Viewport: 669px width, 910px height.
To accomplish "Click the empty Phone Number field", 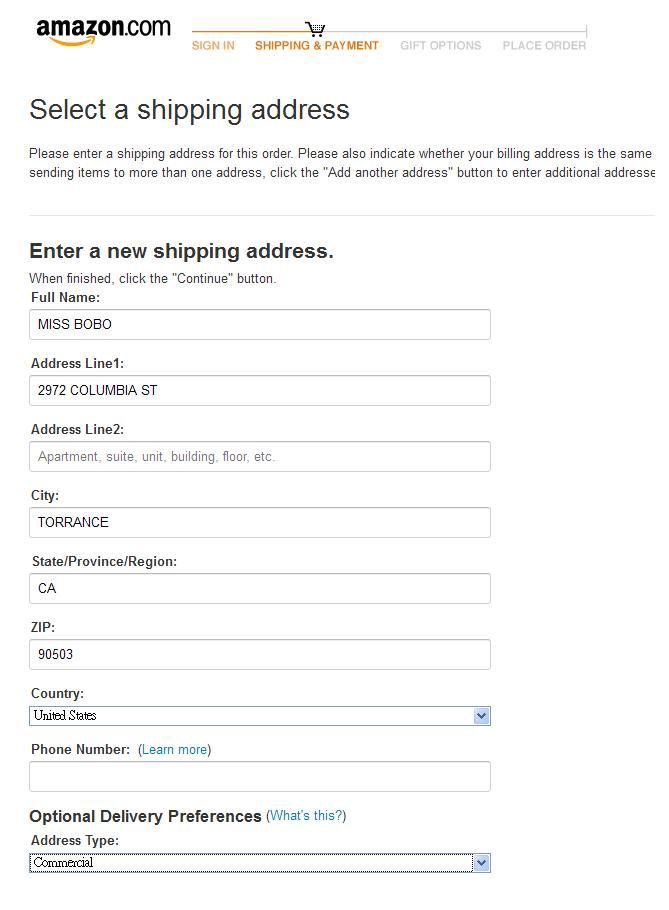I will coord(260,776).
